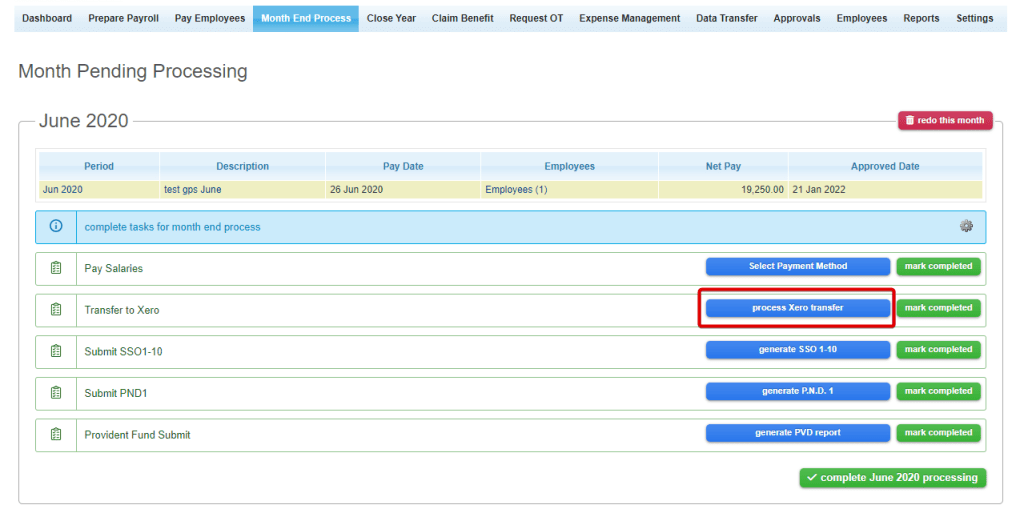Click the 19,250.00 net pay value

pos(762,189)
